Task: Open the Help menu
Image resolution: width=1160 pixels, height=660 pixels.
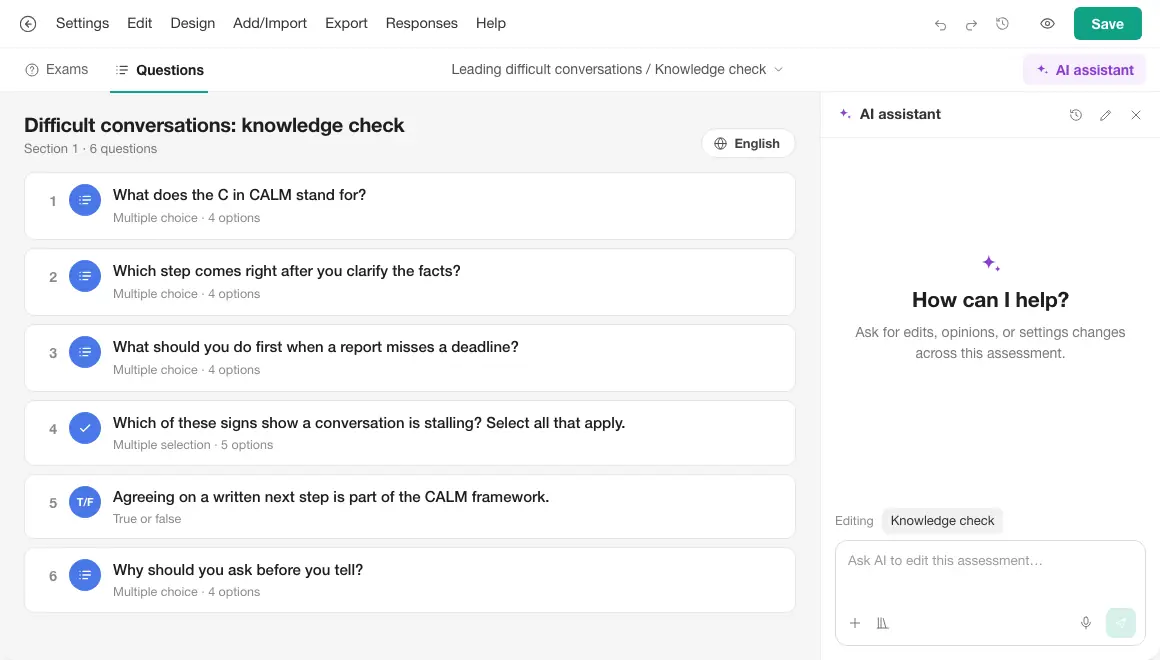Action: 490,24
